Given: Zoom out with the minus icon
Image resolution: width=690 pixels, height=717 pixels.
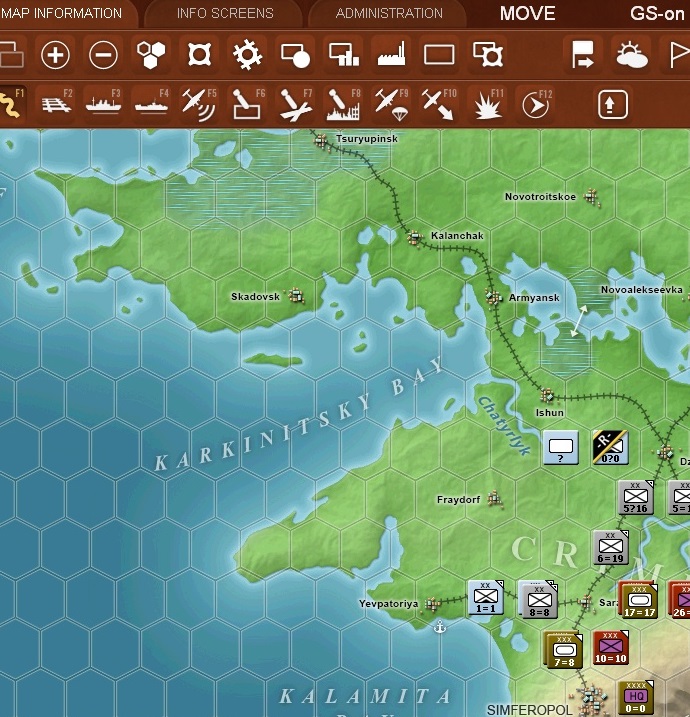Looking at the screenshot, I should tap(103, 55).
